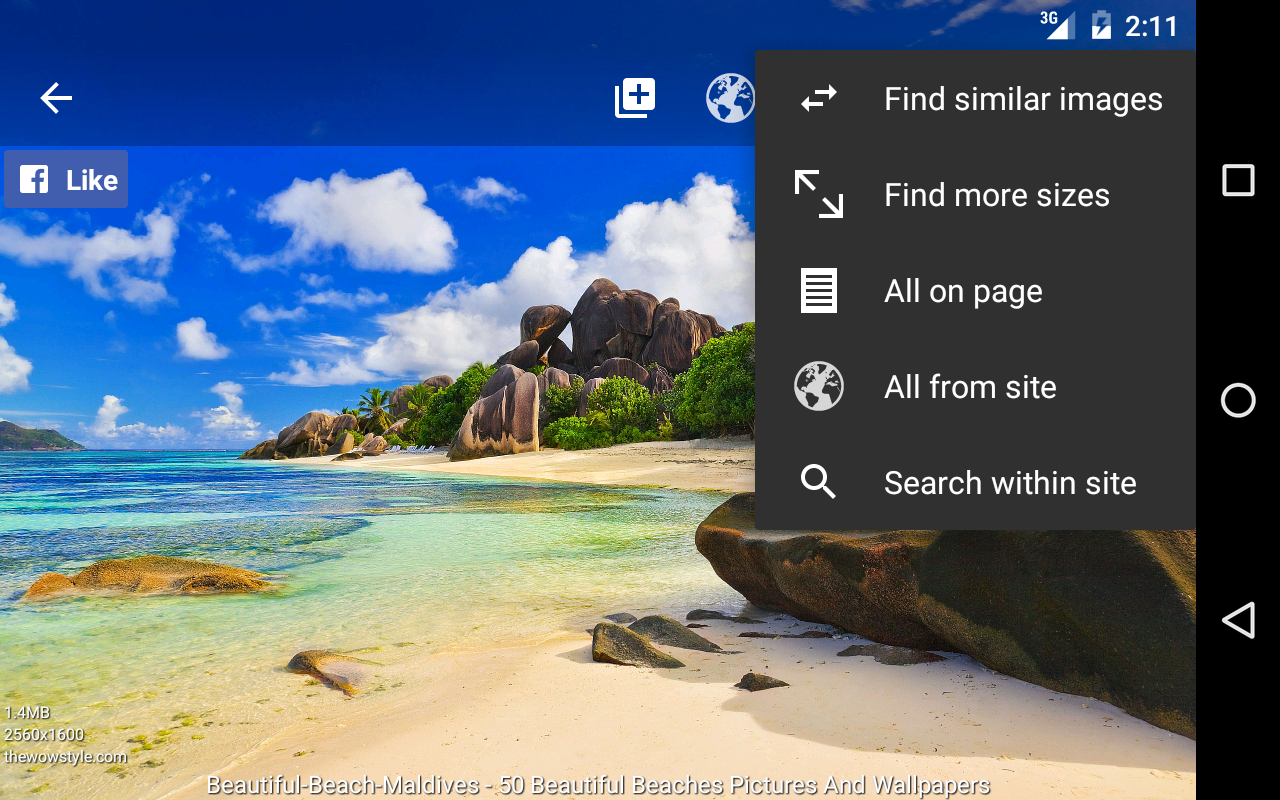Tap the expand arrows icon beside Find more sizes
This screenshot has height=800, width=1280.
pos(819,194)
